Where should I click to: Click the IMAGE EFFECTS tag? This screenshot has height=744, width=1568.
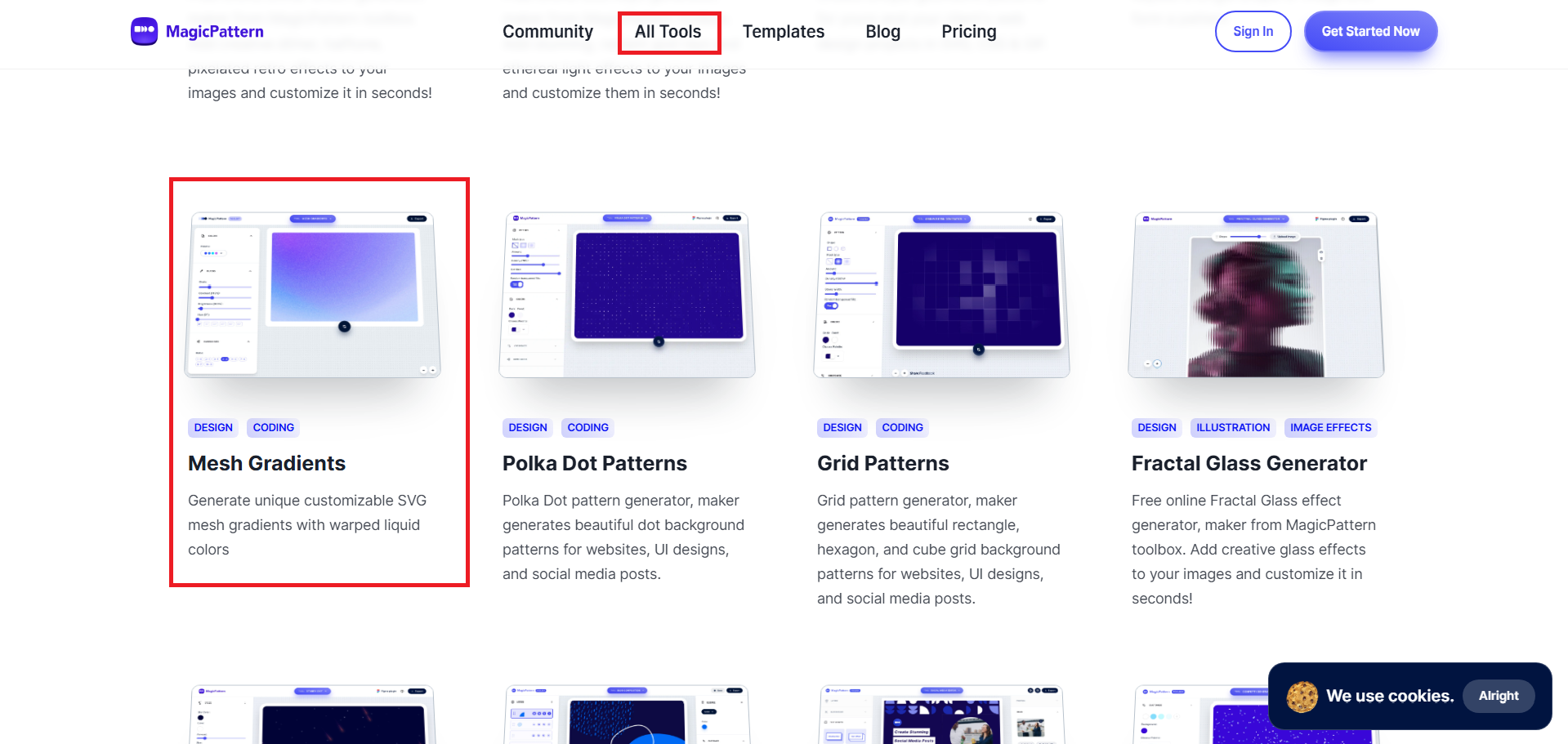(1330, 427)
